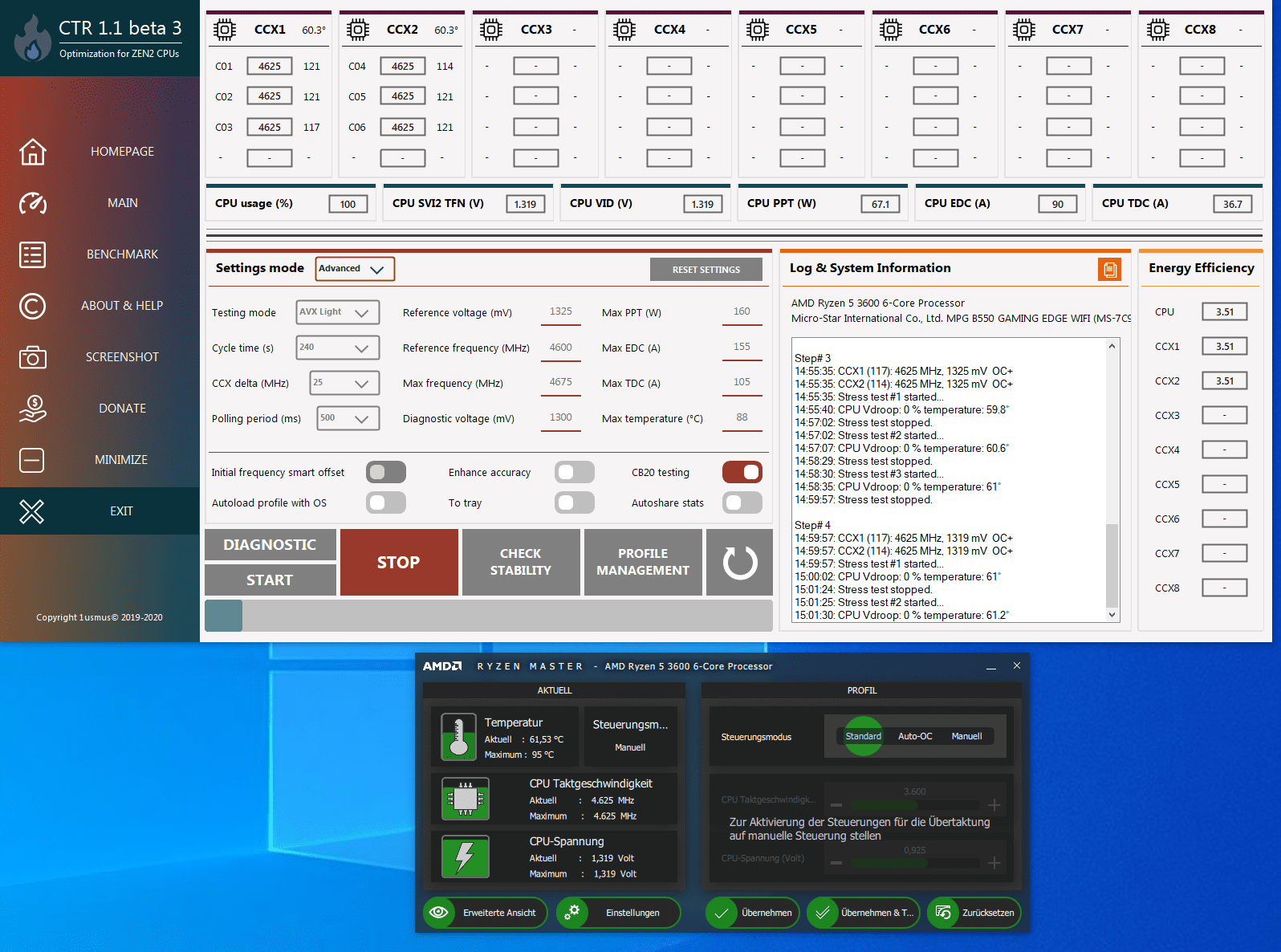Click the DIAGNOSTIC button

pos(270,544)
